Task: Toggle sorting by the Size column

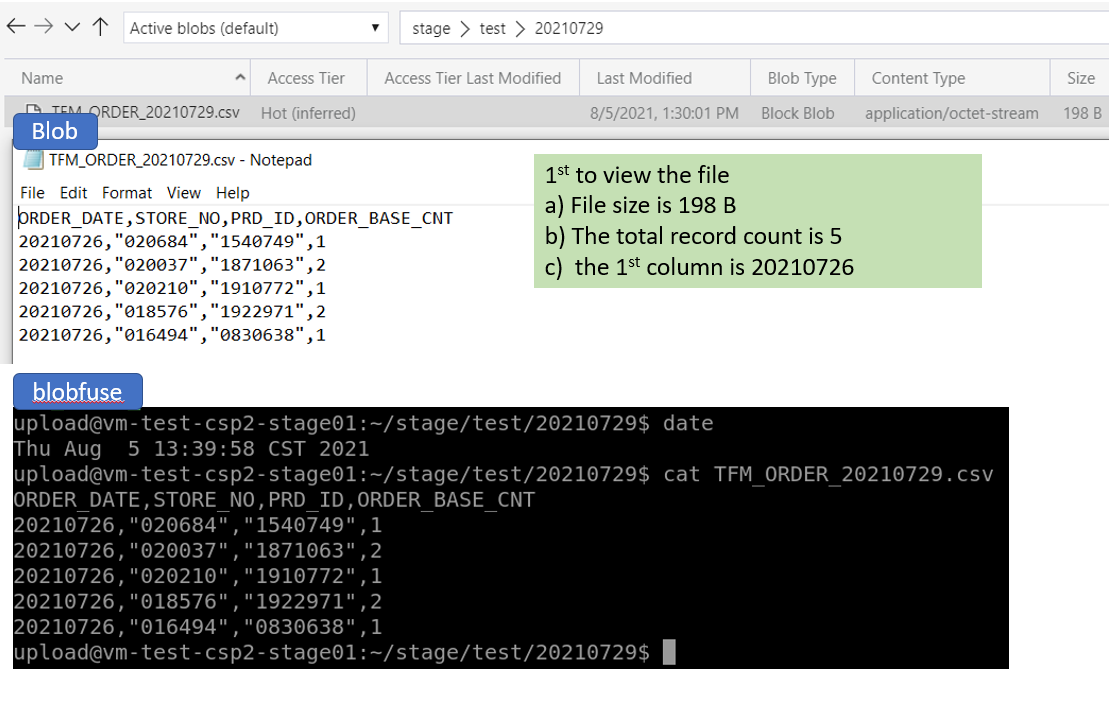Action: pyautogui.click(x=1083, y=77)
